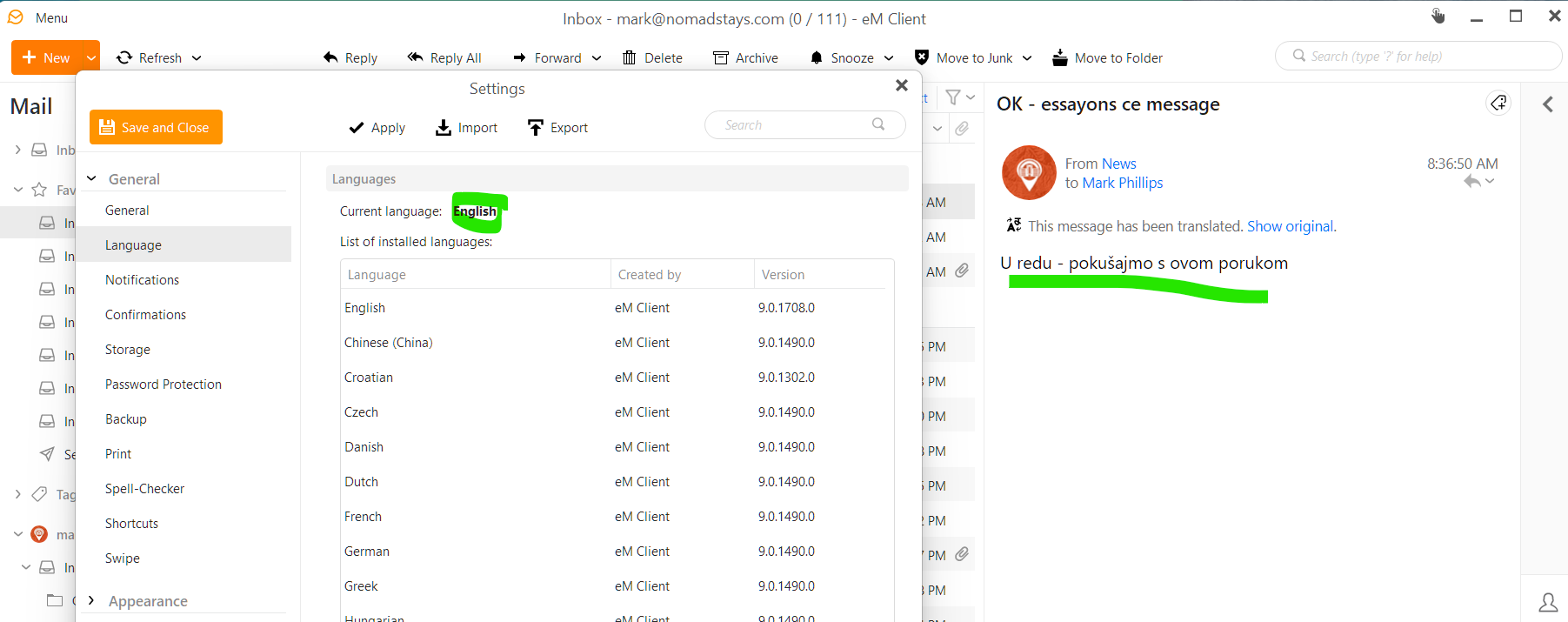
Task: Refresh the mailbox
Action: [149, 57]
